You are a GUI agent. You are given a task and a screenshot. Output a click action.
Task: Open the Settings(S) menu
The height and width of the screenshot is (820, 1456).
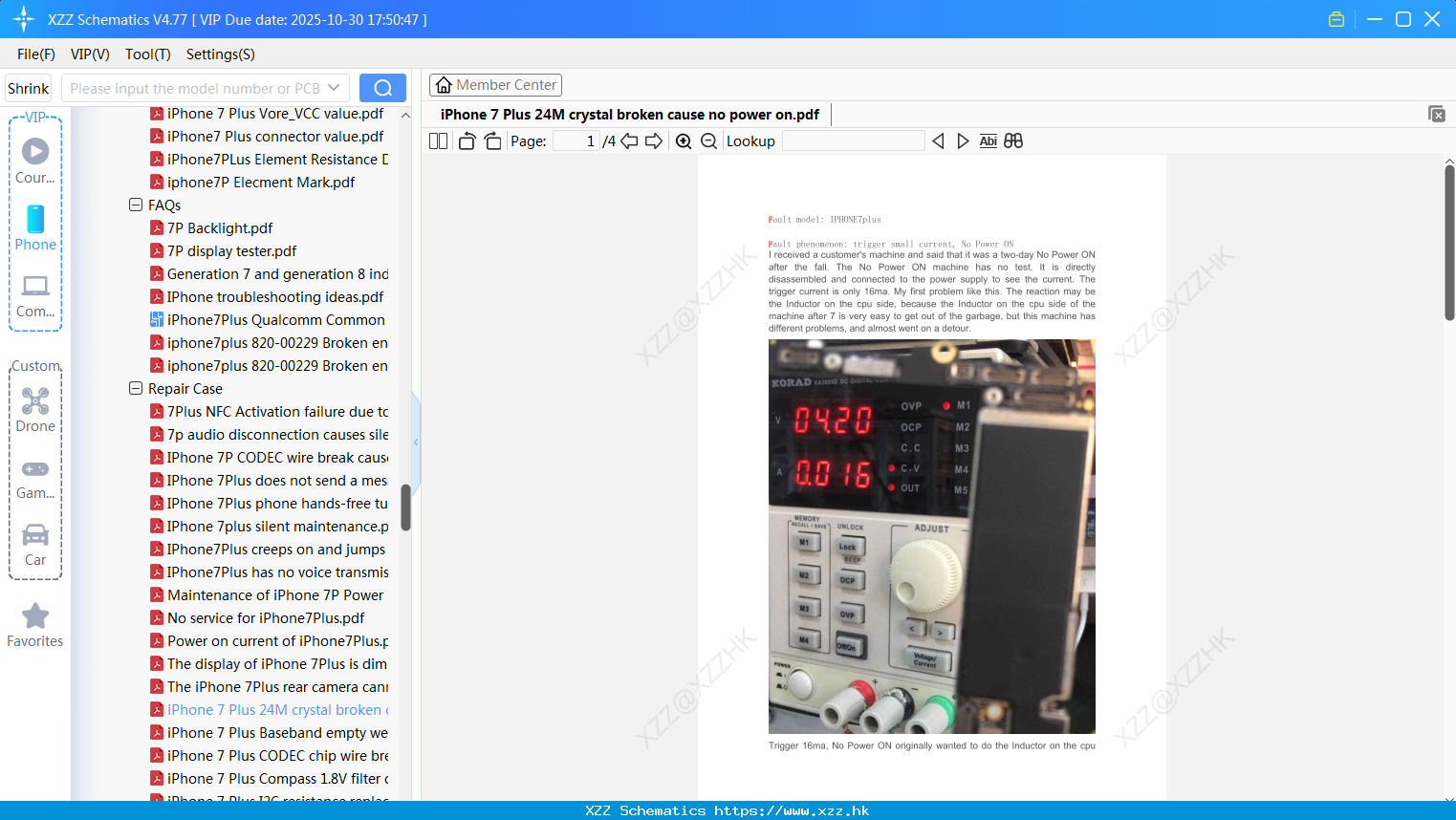pyautogui.click(x=221, y=54)
